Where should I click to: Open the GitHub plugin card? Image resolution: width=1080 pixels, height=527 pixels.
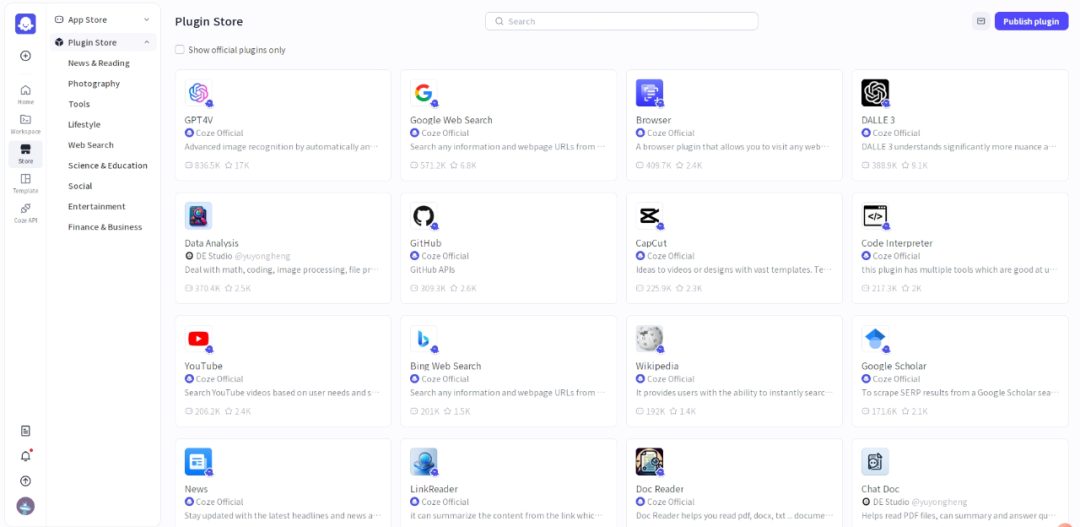coord(508,248)
